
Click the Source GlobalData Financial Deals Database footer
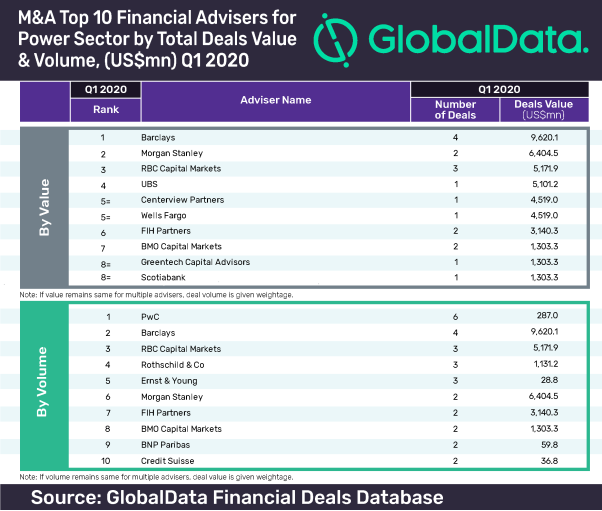click(237, 498)
